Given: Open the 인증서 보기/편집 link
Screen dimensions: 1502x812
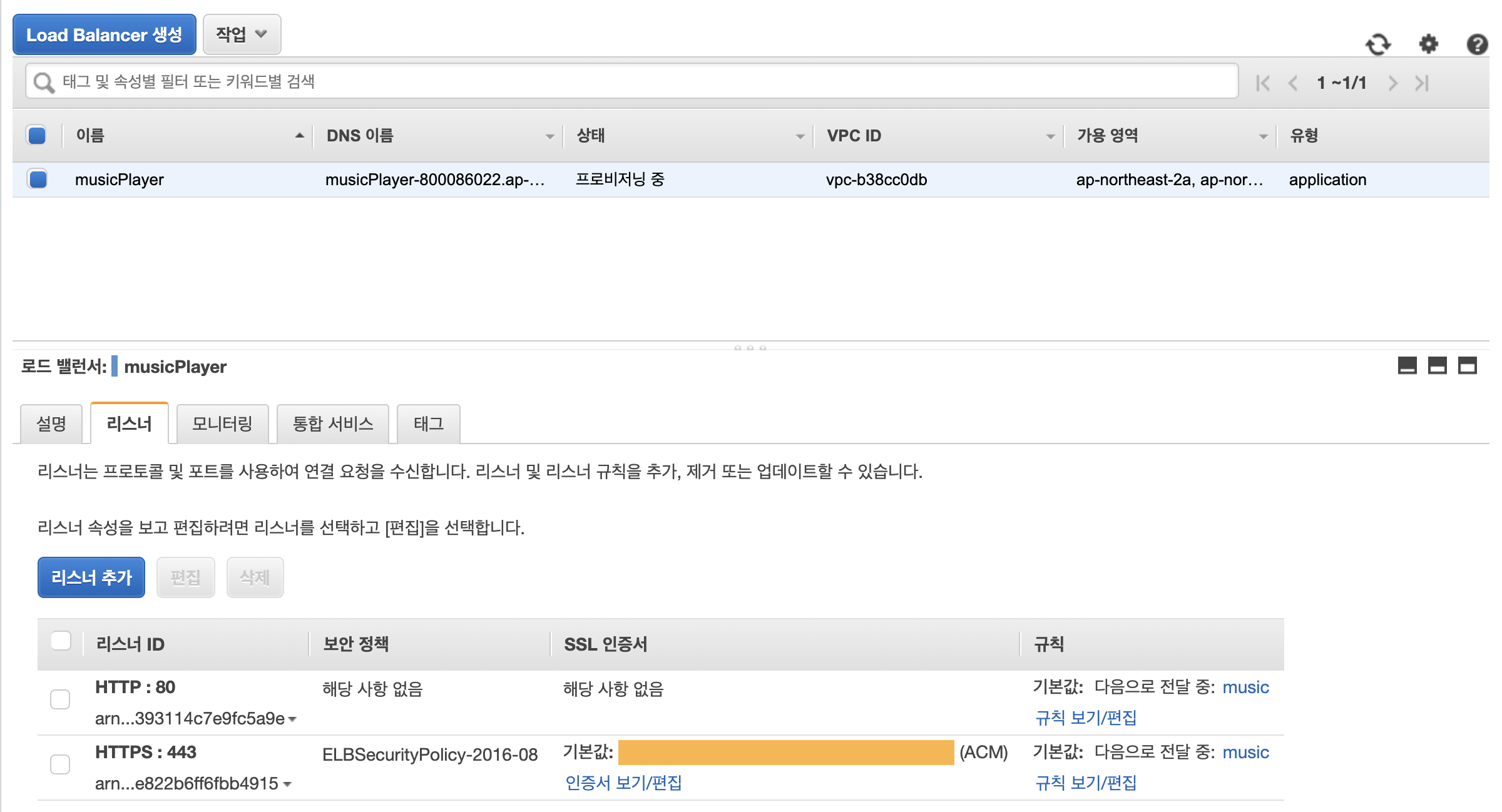Looking at the screenshot, I should pos(623,783).
